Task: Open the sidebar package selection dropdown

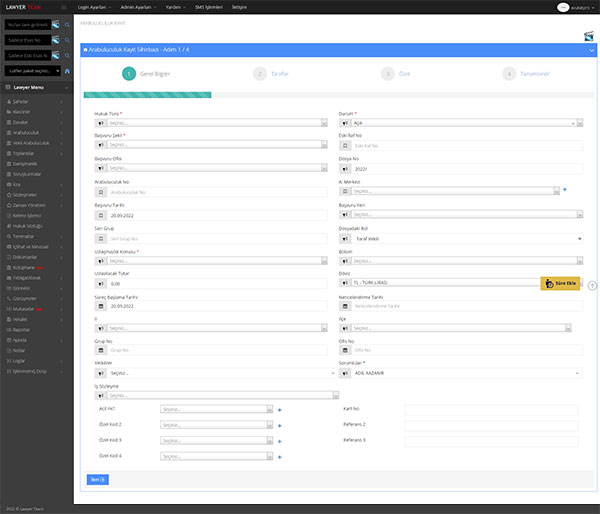Action: point(33,71)
